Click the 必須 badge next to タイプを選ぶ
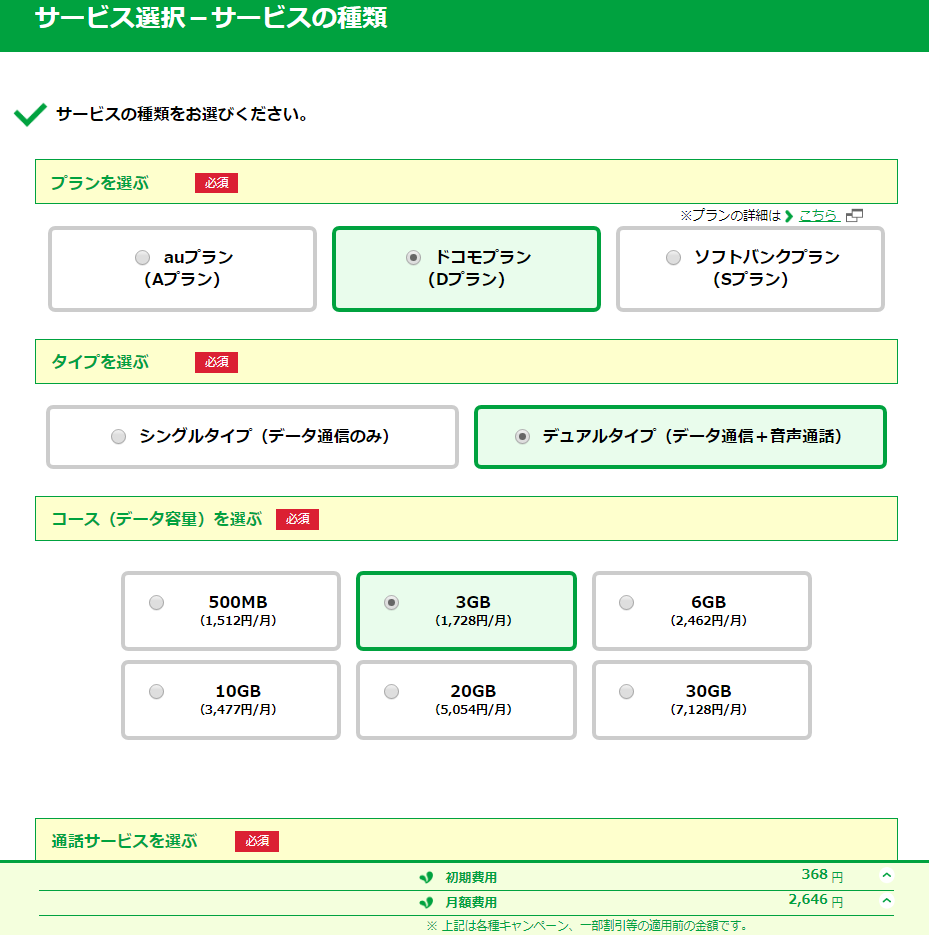This screenshot has height=935, width=929. 216,362
